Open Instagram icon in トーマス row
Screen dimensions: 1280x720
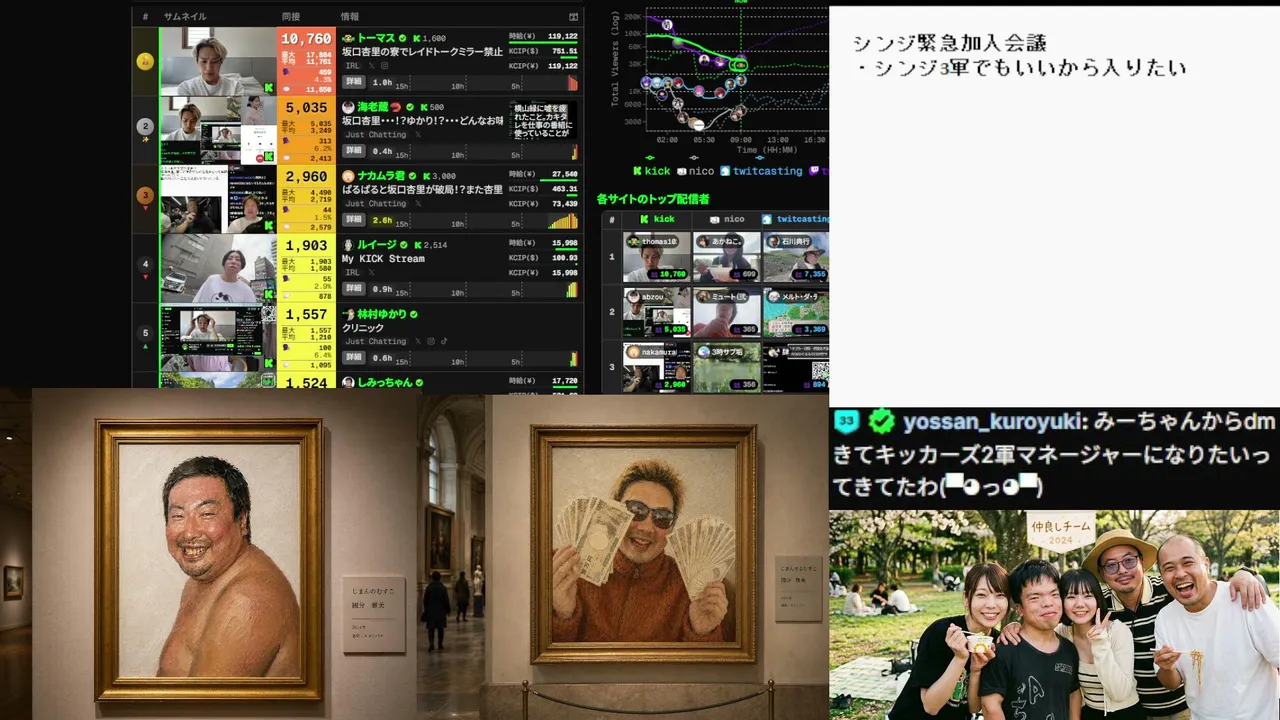385,66
